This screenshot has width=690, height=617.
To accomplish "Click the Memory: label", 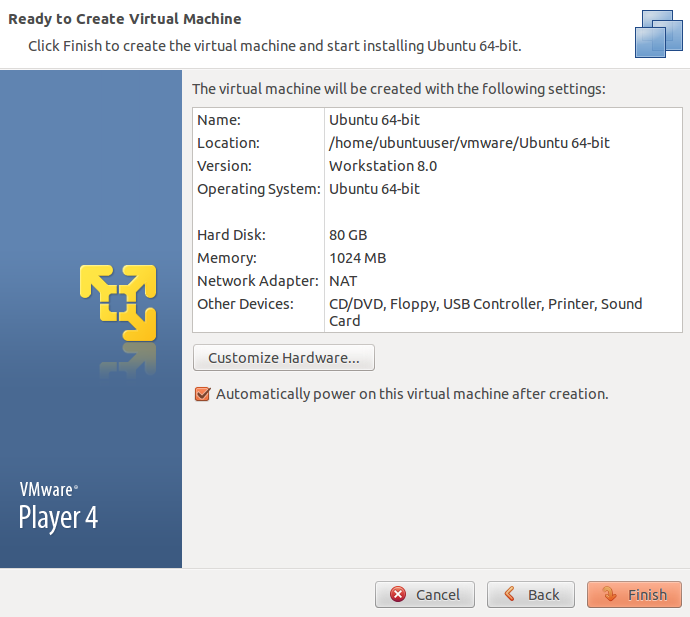I will (227, 258).
